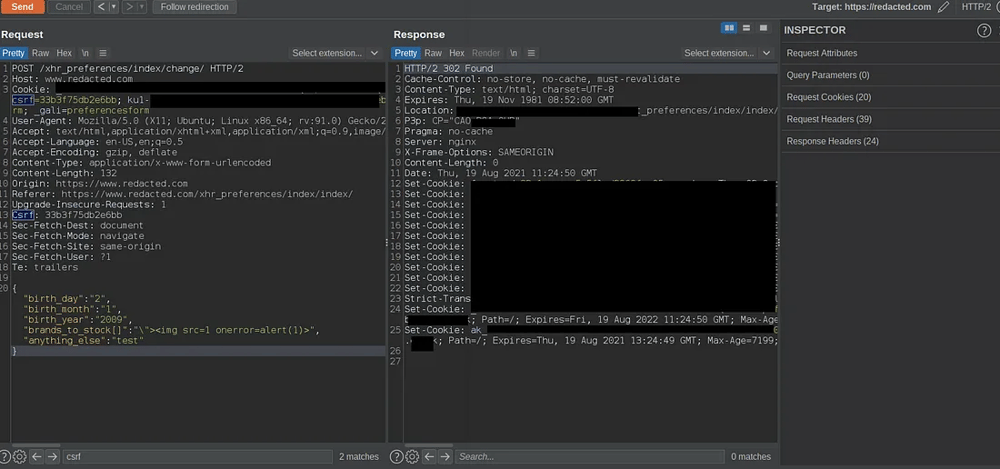Switch Request view to Pretty tab
The image size is (1000, 469).
13,53
